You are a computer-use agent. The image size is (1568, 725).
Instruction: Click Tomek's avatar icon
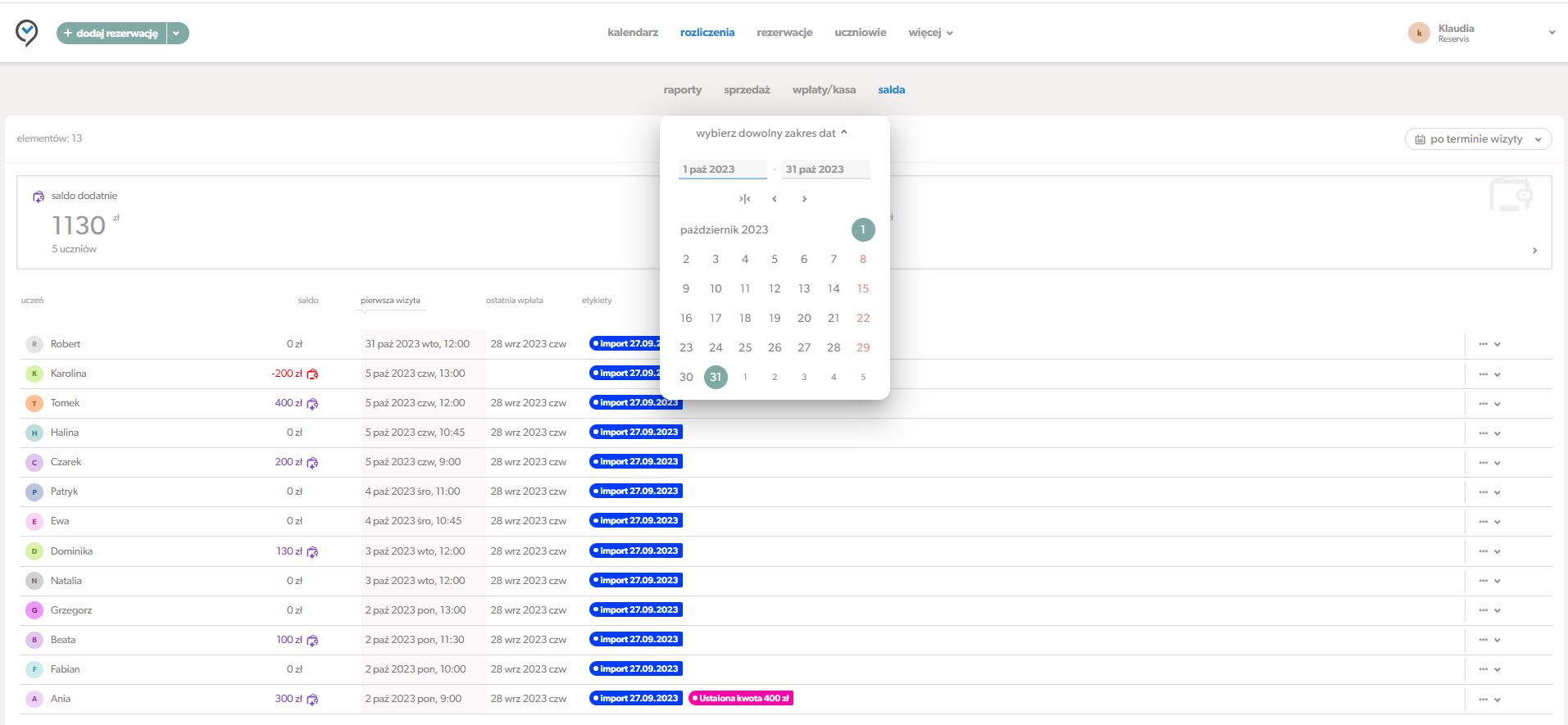34,403
